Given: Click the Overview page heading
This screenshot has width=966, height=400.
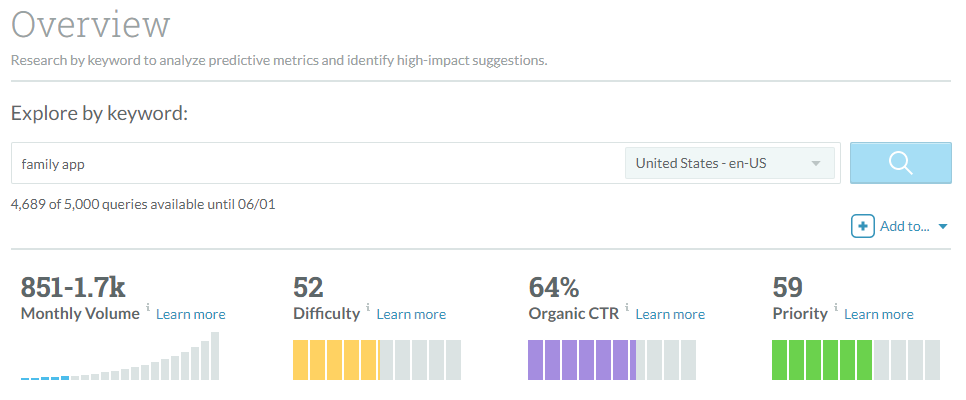Looking at the screenshot, I should pos(91,25).
